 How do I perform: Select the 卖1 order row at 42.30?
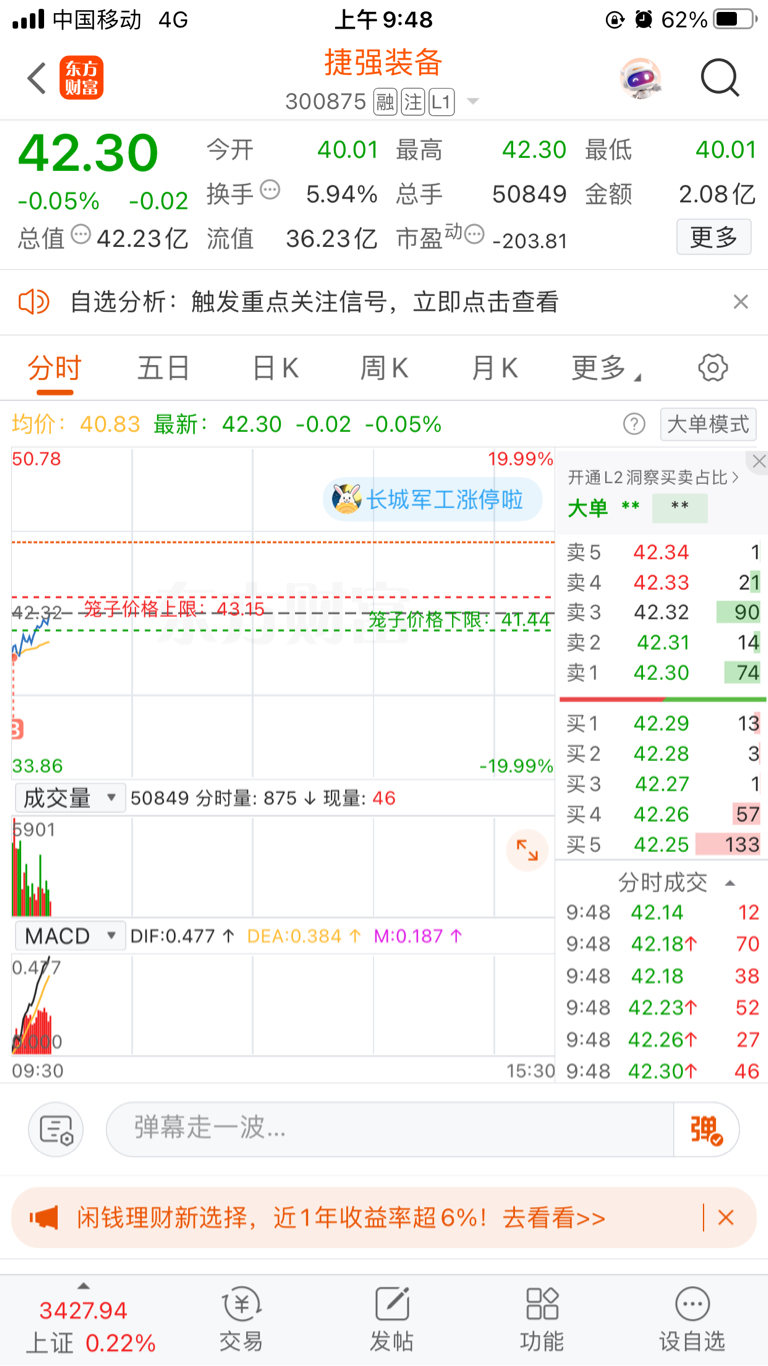(663, 673)
